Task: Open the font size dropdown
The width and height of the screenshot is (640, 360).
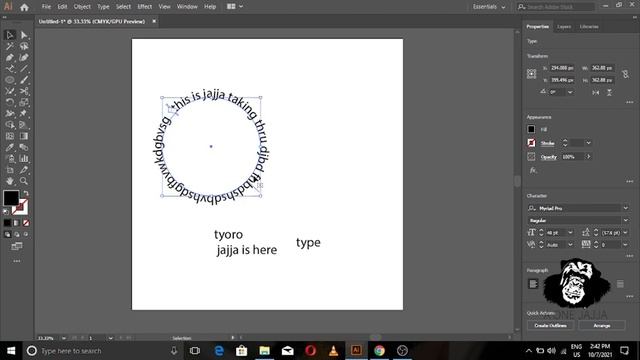Action: (570, 233)
